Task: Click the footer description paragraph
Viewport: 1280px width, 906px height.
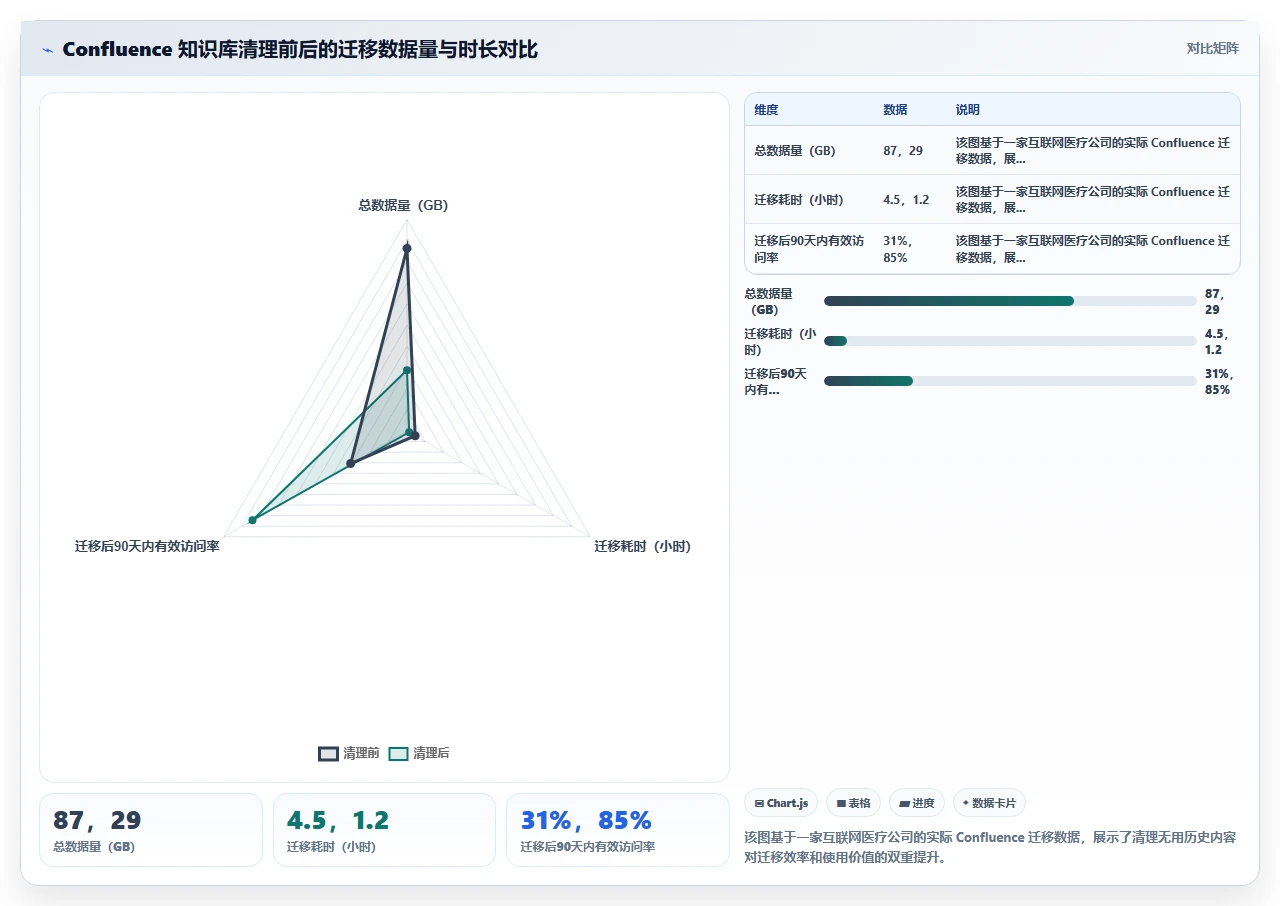Action: 991,847
